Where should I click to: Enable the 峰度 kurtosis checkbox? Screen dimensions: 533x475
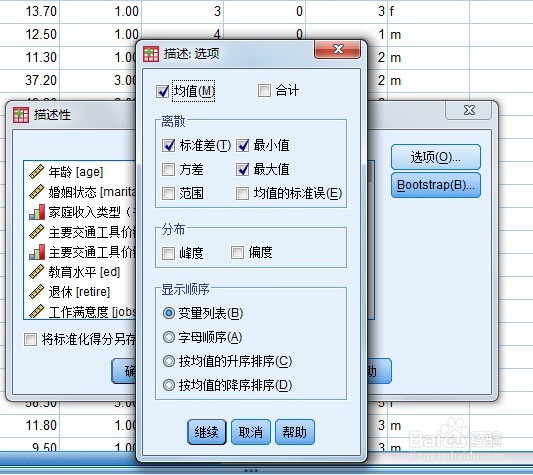[x=169, y=253]
